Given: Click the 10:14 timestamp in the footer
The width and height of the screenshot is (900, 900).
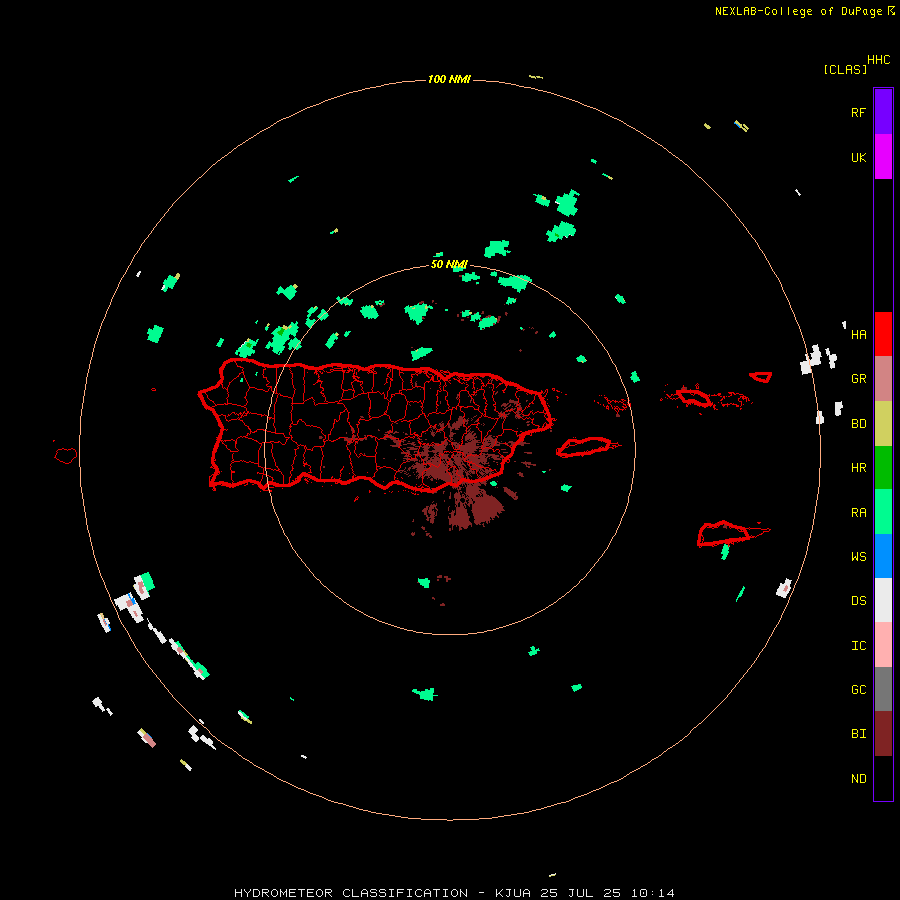Looking at the screenshot, I should click(x=653, y=893).
